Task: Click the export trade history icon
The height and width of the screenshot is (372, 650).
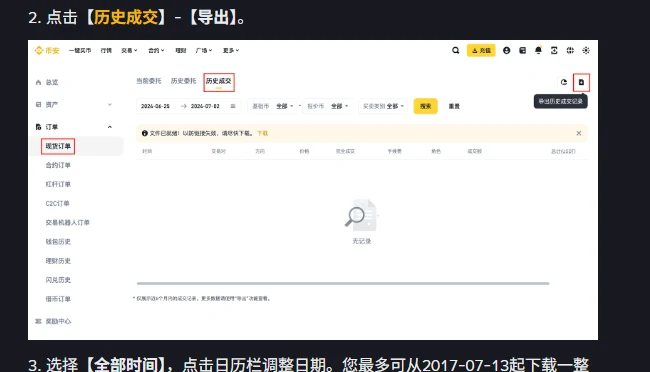Action: tap(581, 82)
